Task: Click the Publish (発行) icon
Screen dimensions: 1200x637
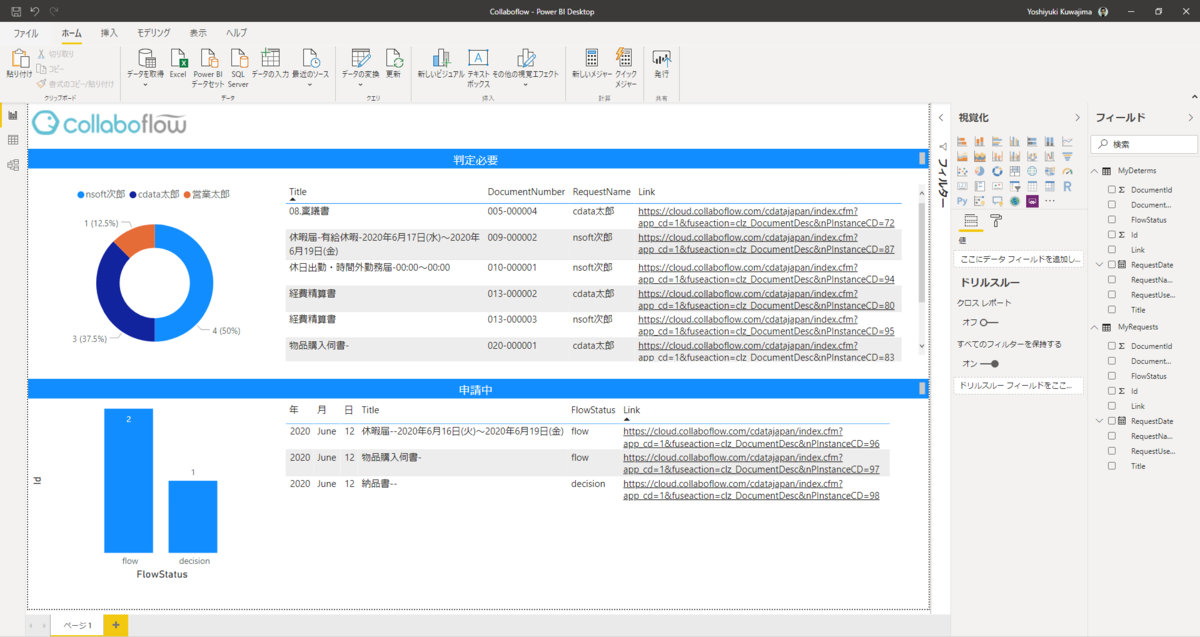Action: pos(661,58)
